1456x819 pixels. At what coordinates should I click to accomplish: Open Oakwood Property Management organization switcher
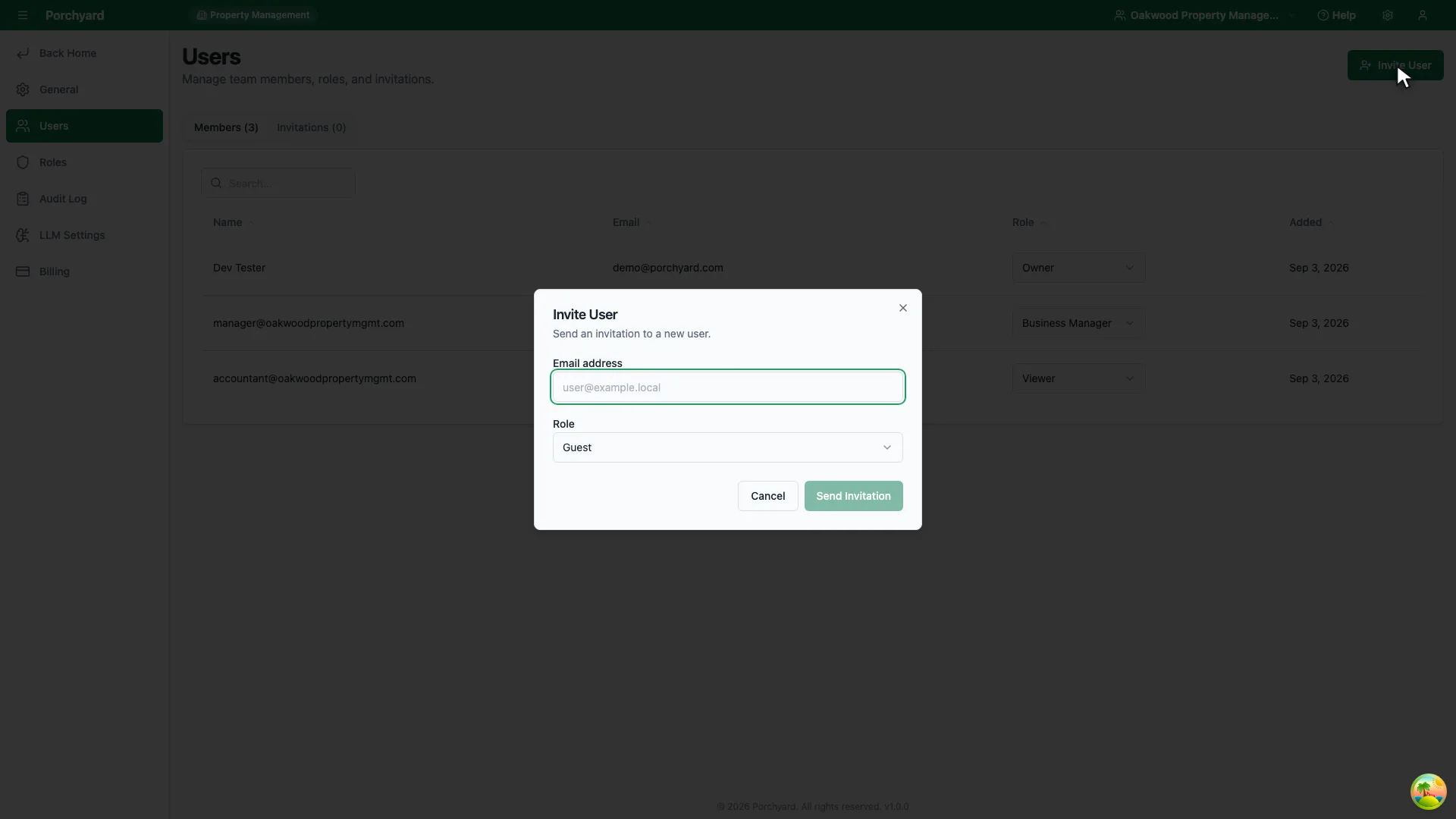pyautogui.click(x=1204, y=15)
